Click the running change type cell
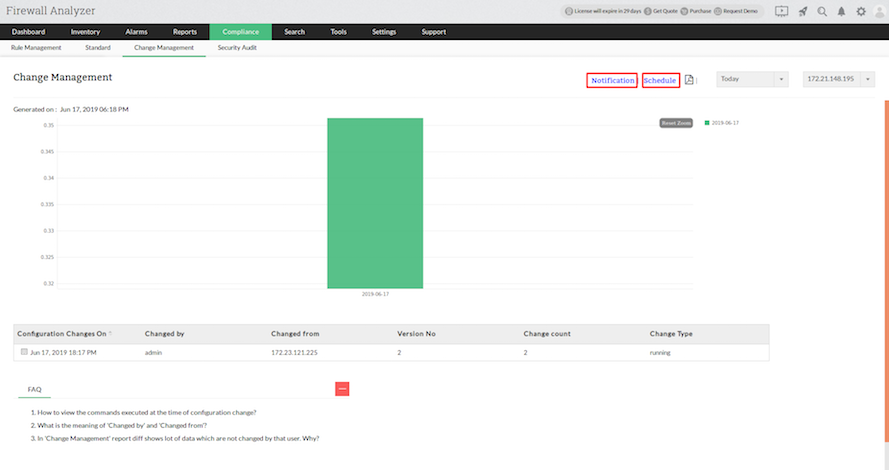The width and height of the screenshot is (889, 470). pos(660,353)
